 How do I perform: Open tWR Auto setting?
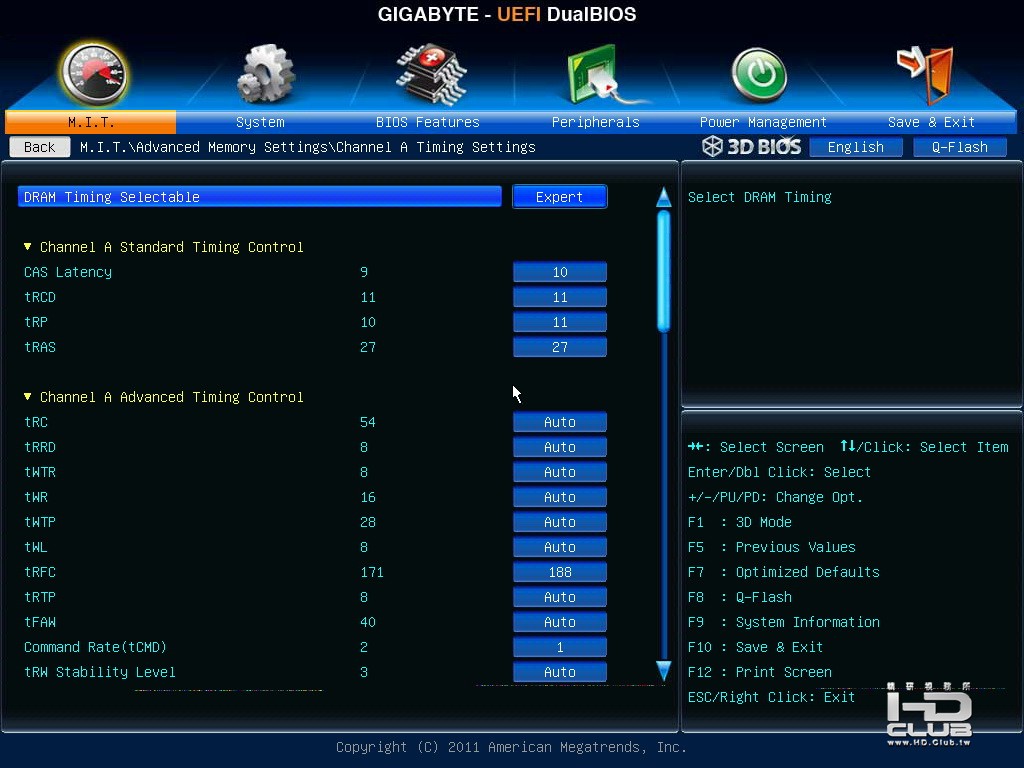[x=560, y=497]
